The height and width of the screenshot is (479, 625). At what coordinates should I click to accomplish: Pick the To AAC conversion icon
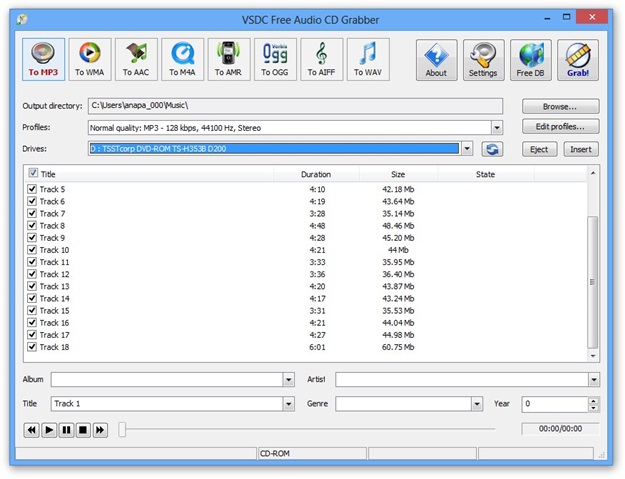point(136,59)
